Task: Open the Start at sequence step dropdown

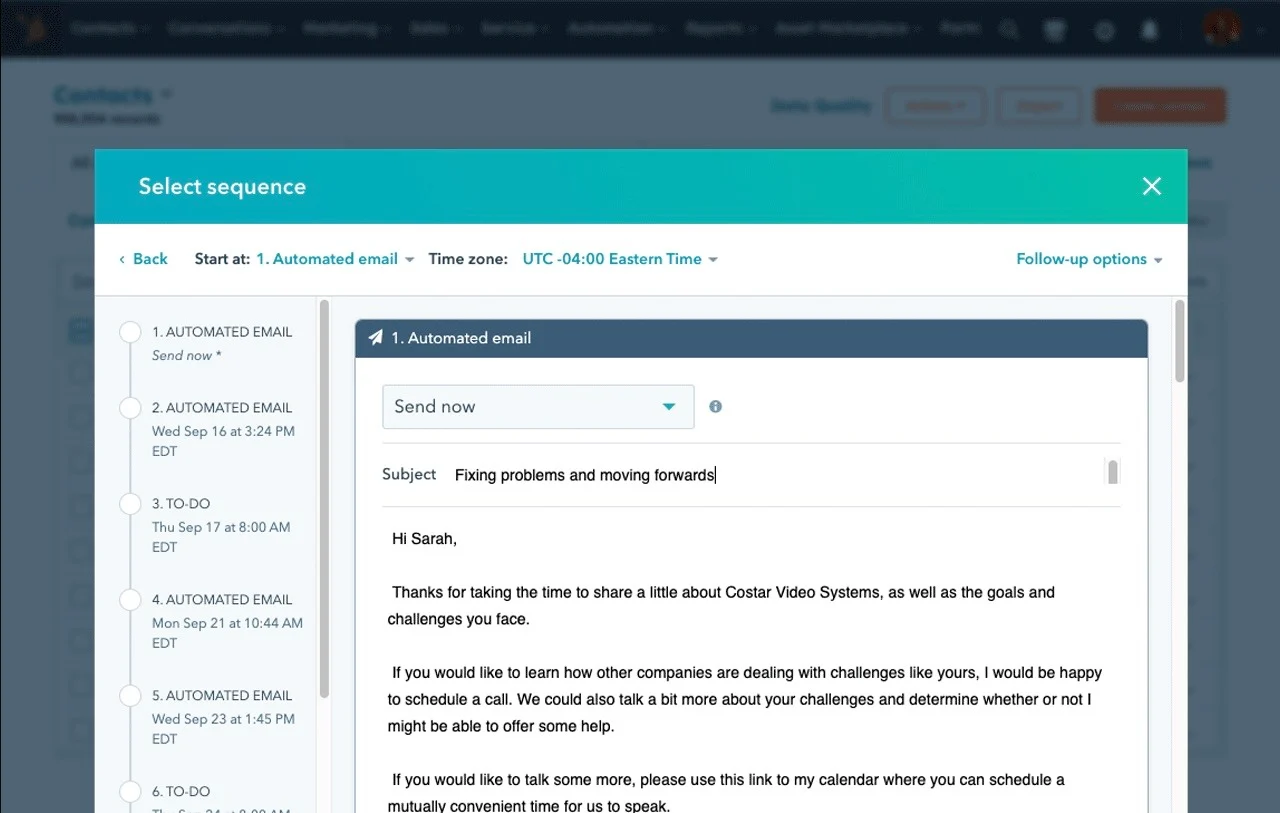Action: [335, 258]
